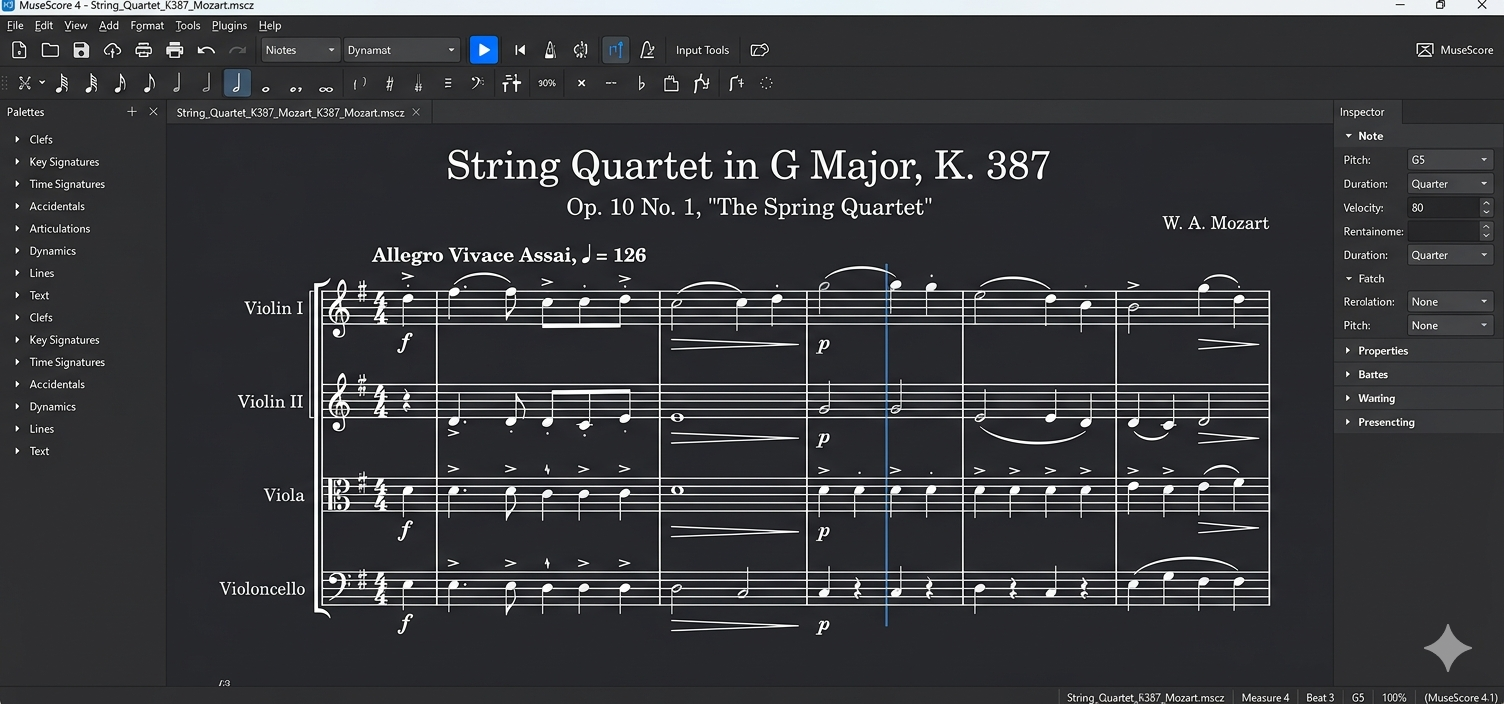Add a palette with the plus icon
This screenshot has height=704, width=1504.
click(x=131, y=112)
